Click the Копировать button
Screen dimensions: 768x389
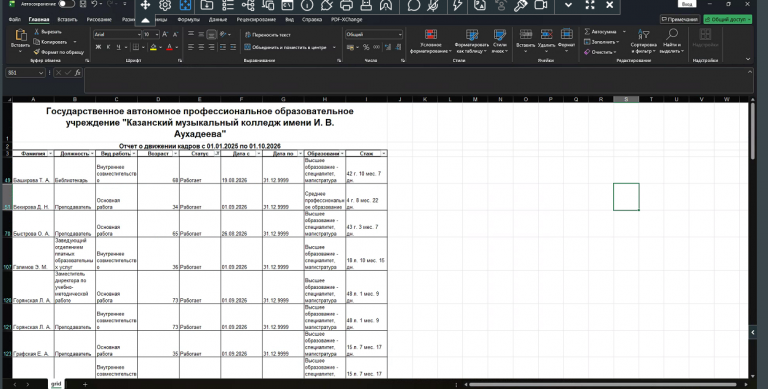(50, 42)
